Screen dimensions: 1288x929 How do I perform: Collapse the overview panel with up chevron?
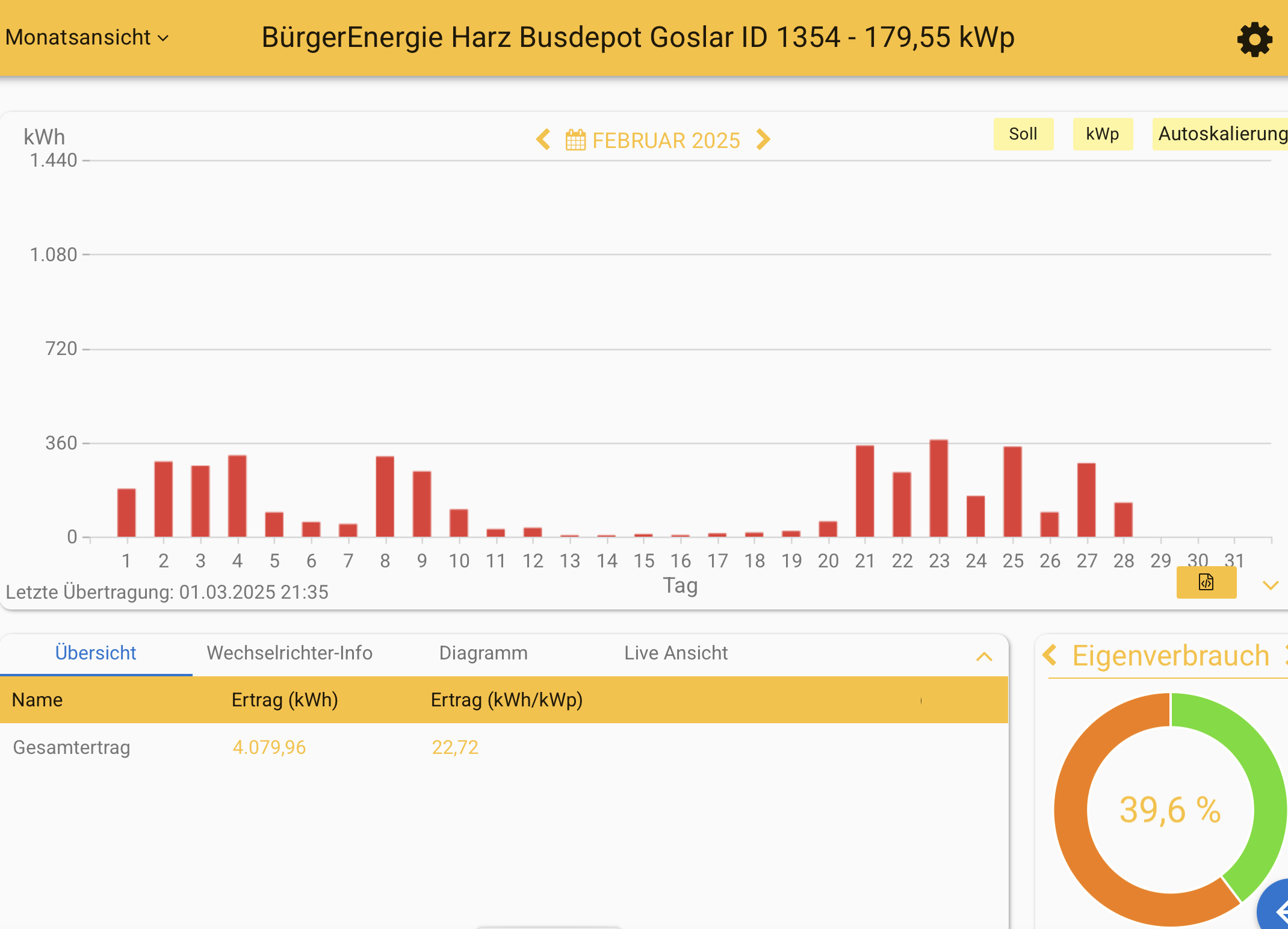click(x=983, y=656)
